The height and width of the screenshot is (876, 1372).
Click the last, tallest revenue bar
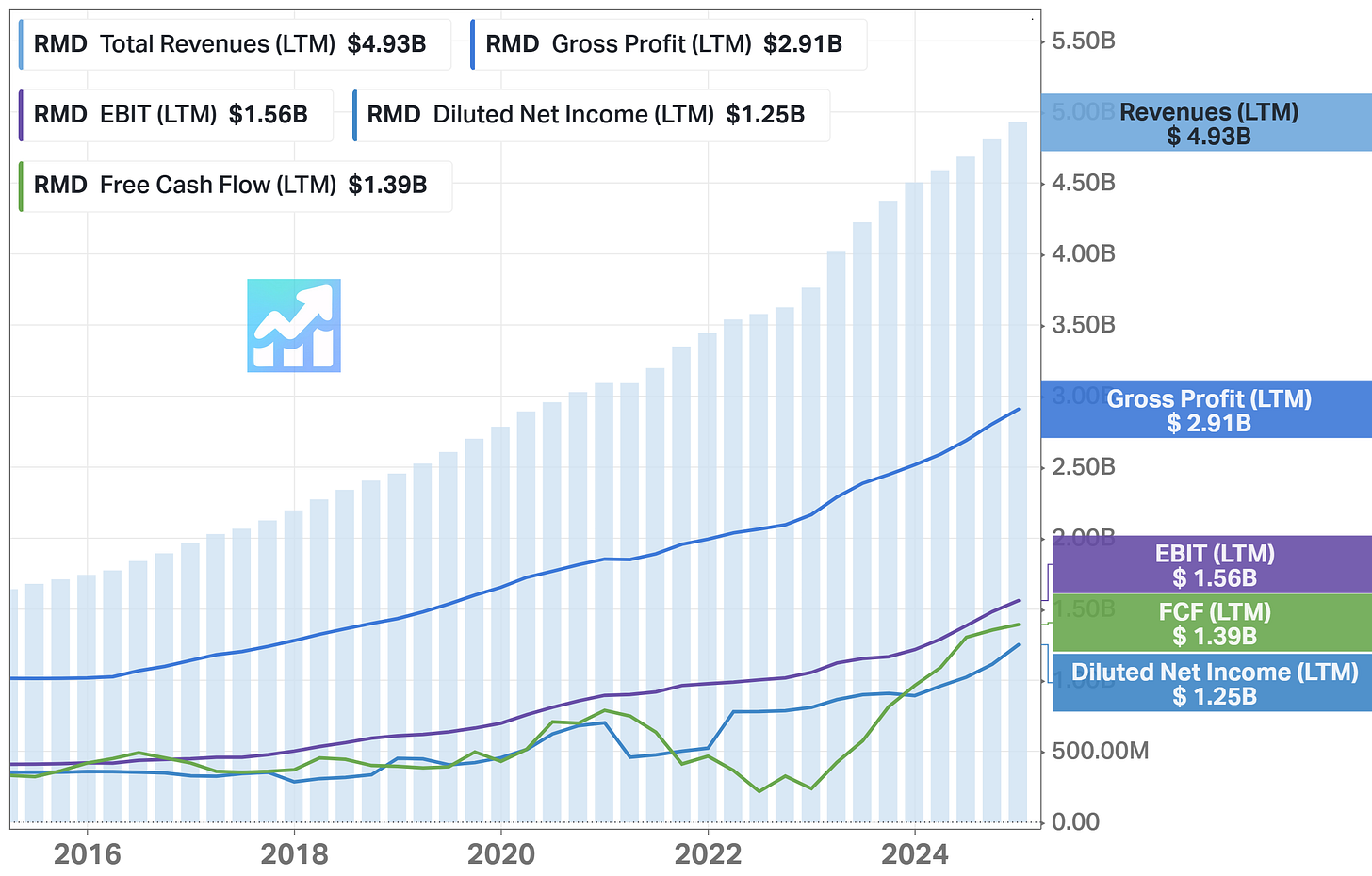(x=1018, y=471)
